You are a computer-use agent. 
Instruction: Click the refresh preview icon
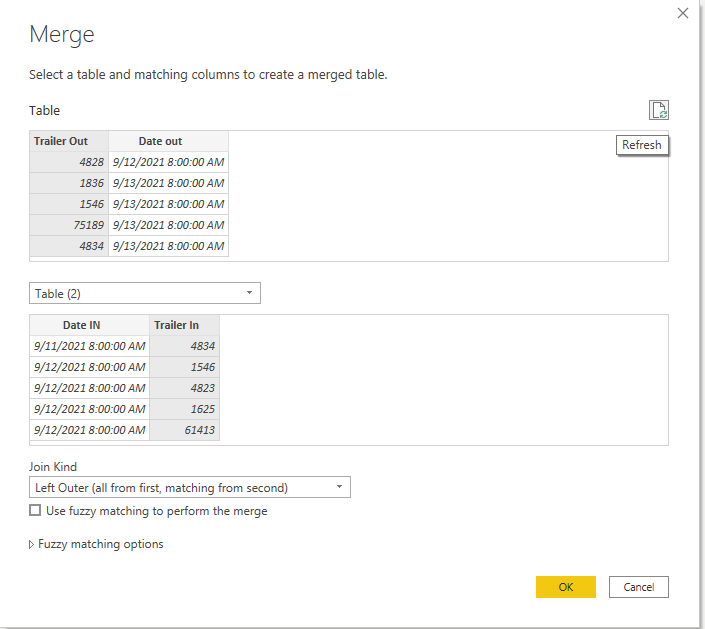659,110
